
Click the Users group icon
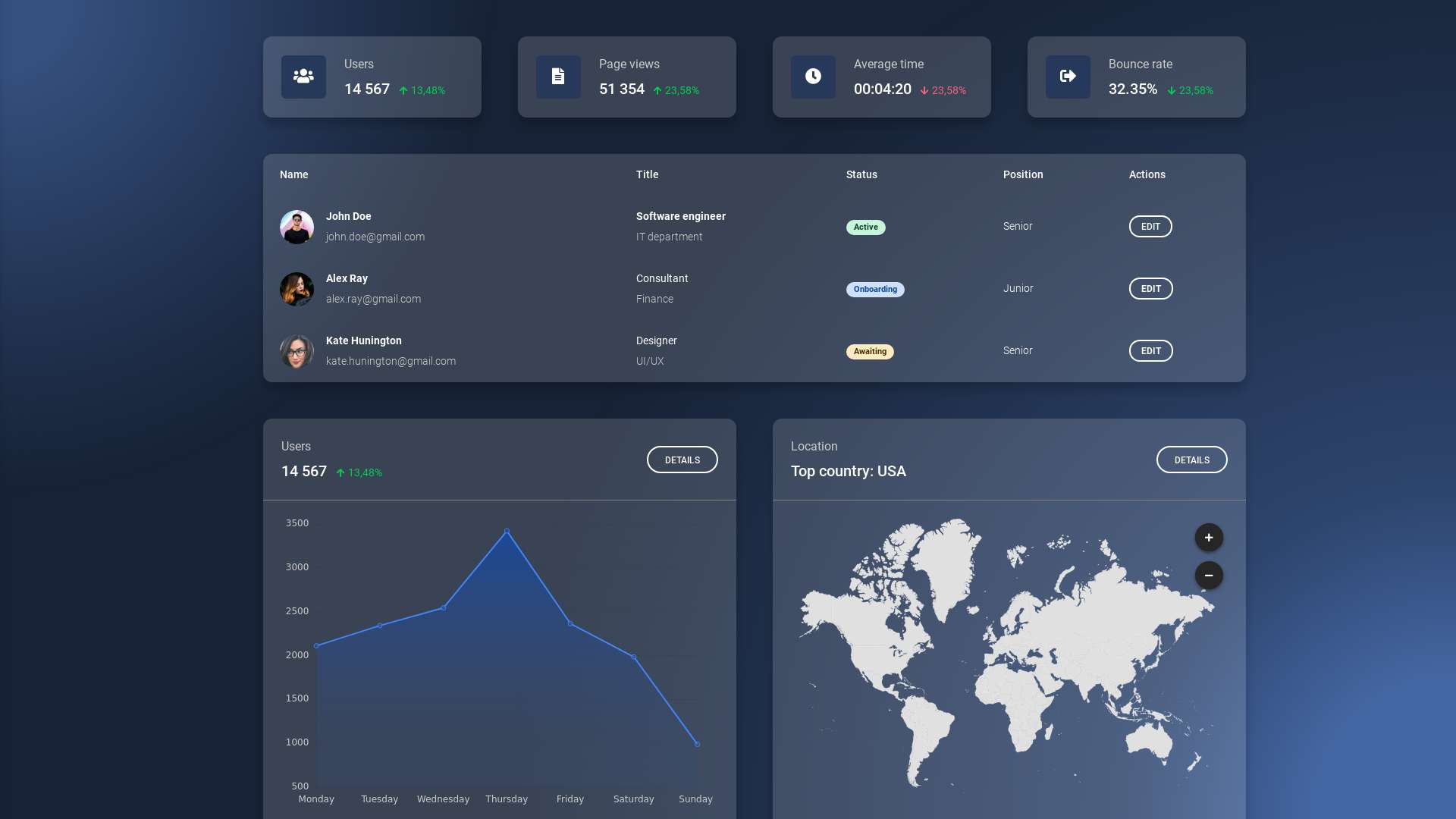click(x=303, y=77)
